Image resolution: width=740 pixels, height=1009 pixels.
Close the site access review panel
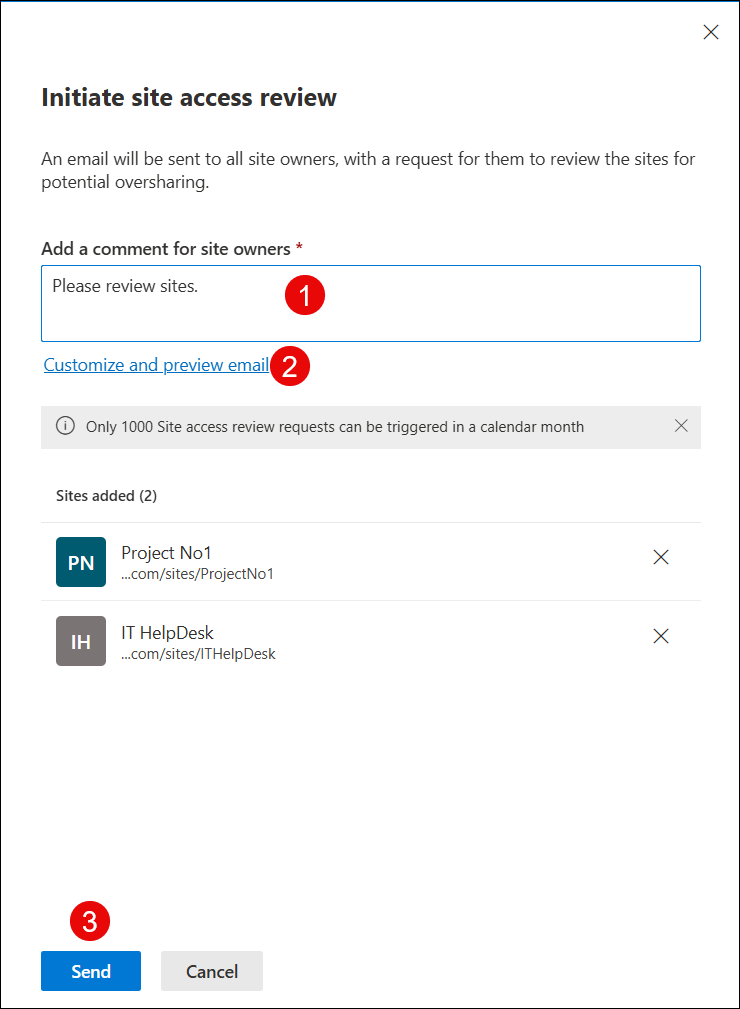[x=711, y=32]
